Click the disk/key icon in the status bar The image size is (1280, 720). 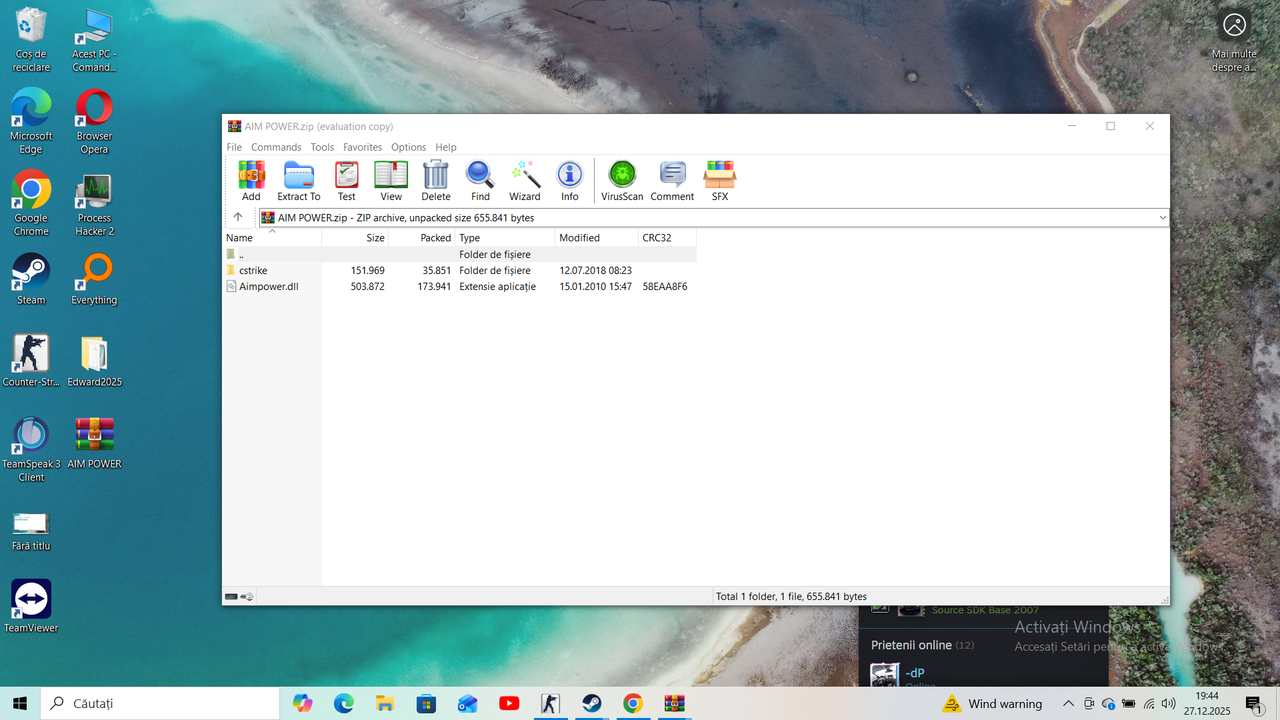click(239, 597)
